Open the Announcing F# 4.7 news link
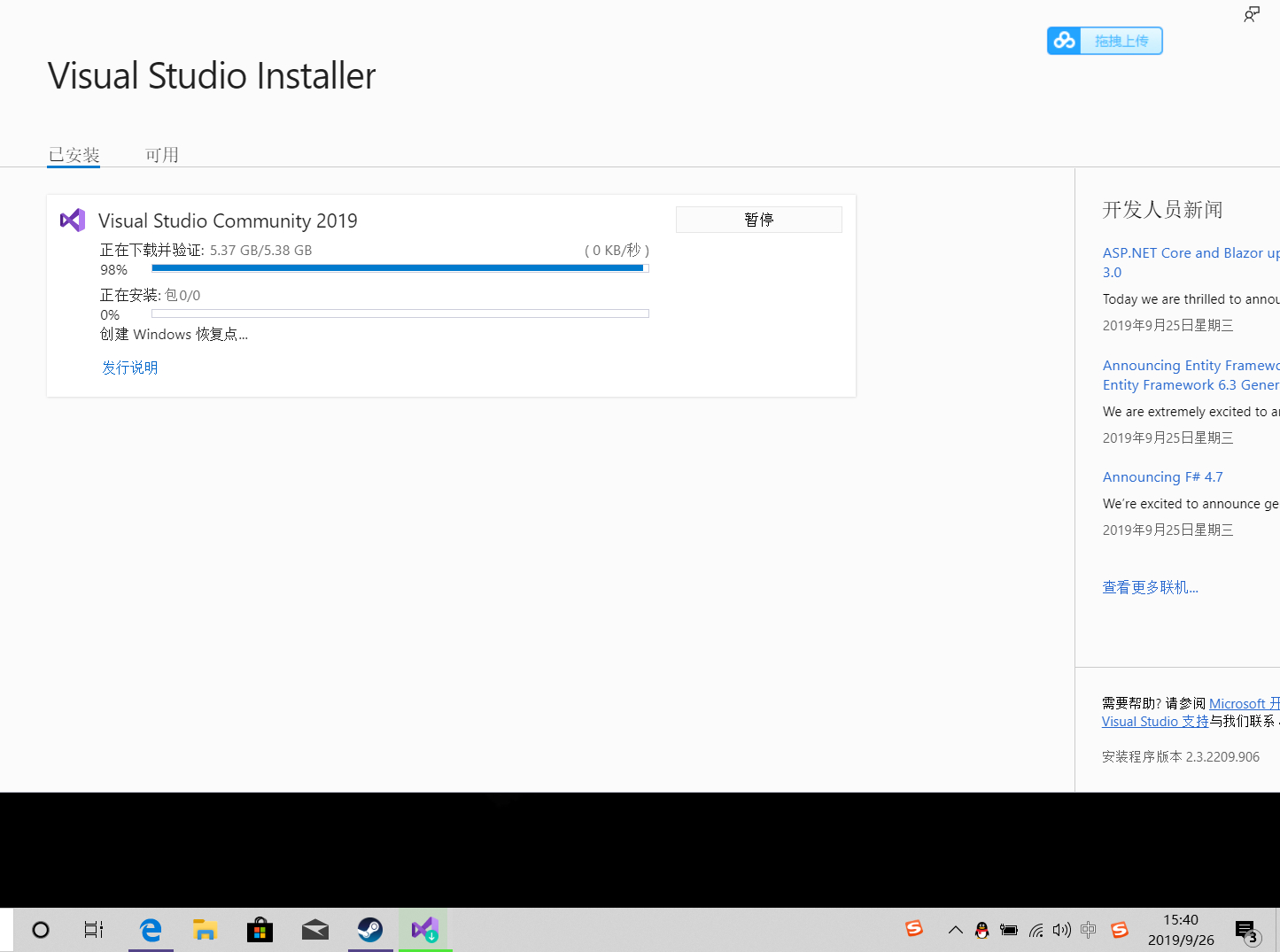The height and width of the screenshot is (952, 1280). click(1163, 476)
